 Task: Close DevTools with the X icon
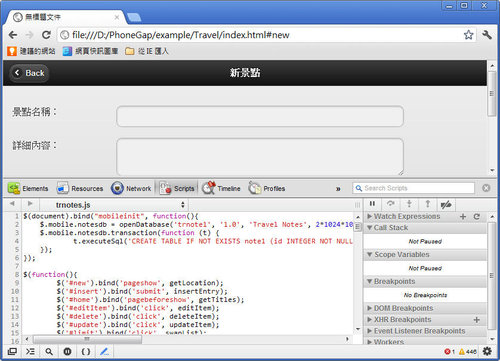click(486, 188)
